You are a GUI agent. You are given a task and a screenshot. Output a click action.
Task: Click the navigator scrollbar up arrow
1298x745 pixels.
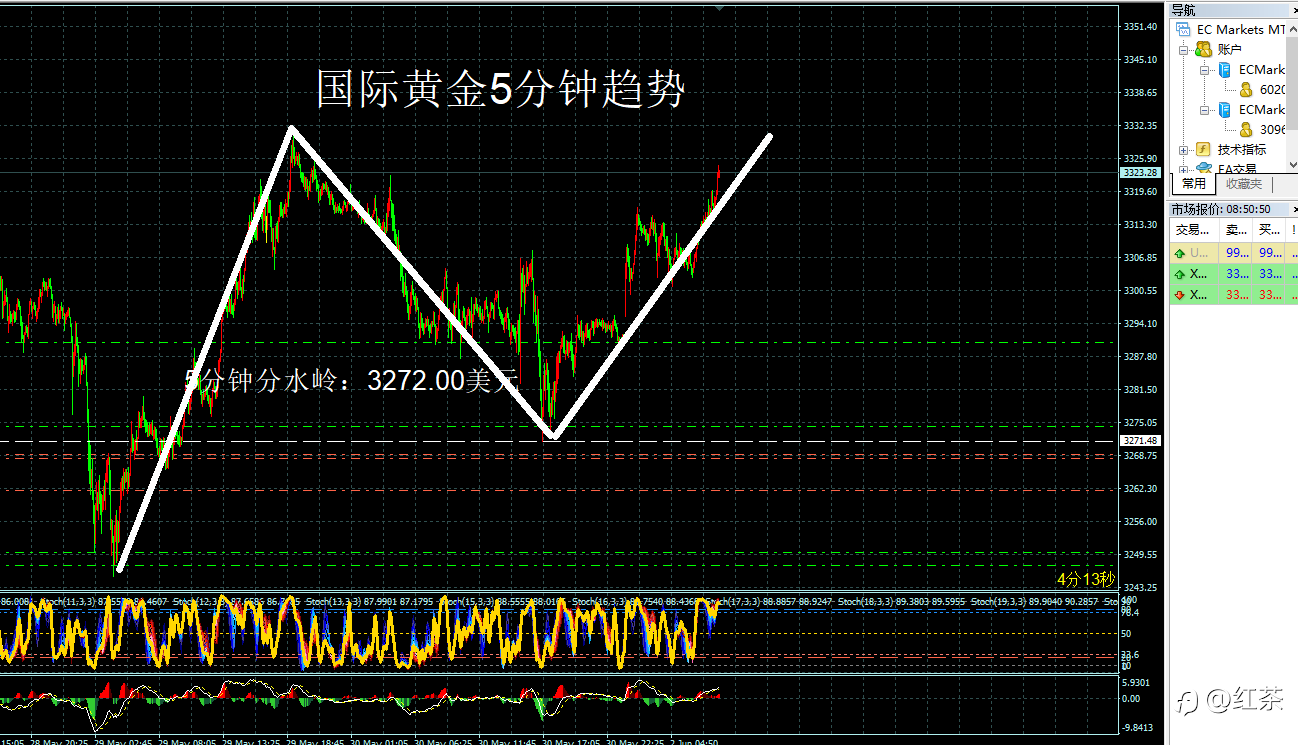pyautogui.click(x=1292, y=29)
